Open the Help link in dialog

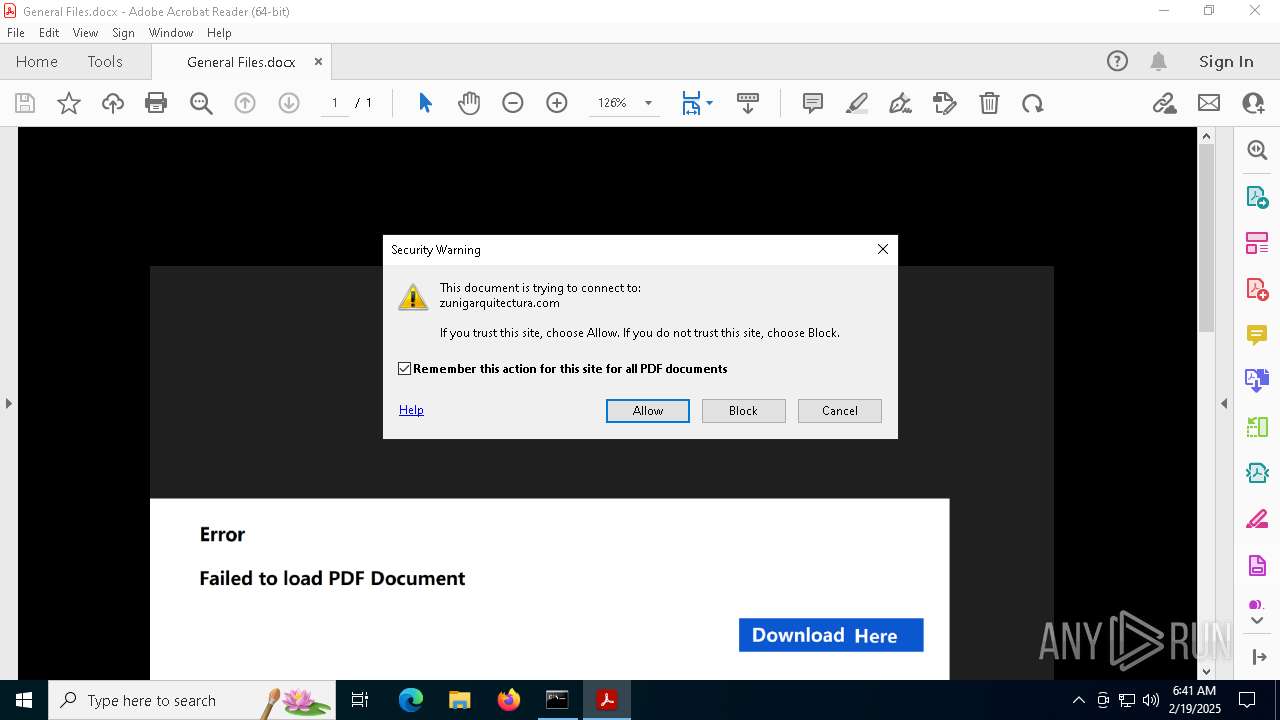click(411, 410)
